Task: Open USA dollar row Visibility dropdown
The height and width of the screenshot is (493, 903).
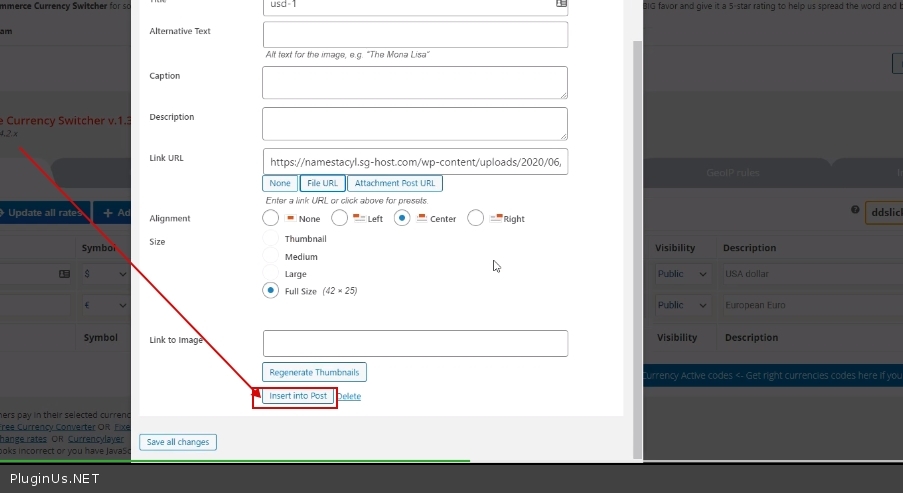Action: point(682,274)
